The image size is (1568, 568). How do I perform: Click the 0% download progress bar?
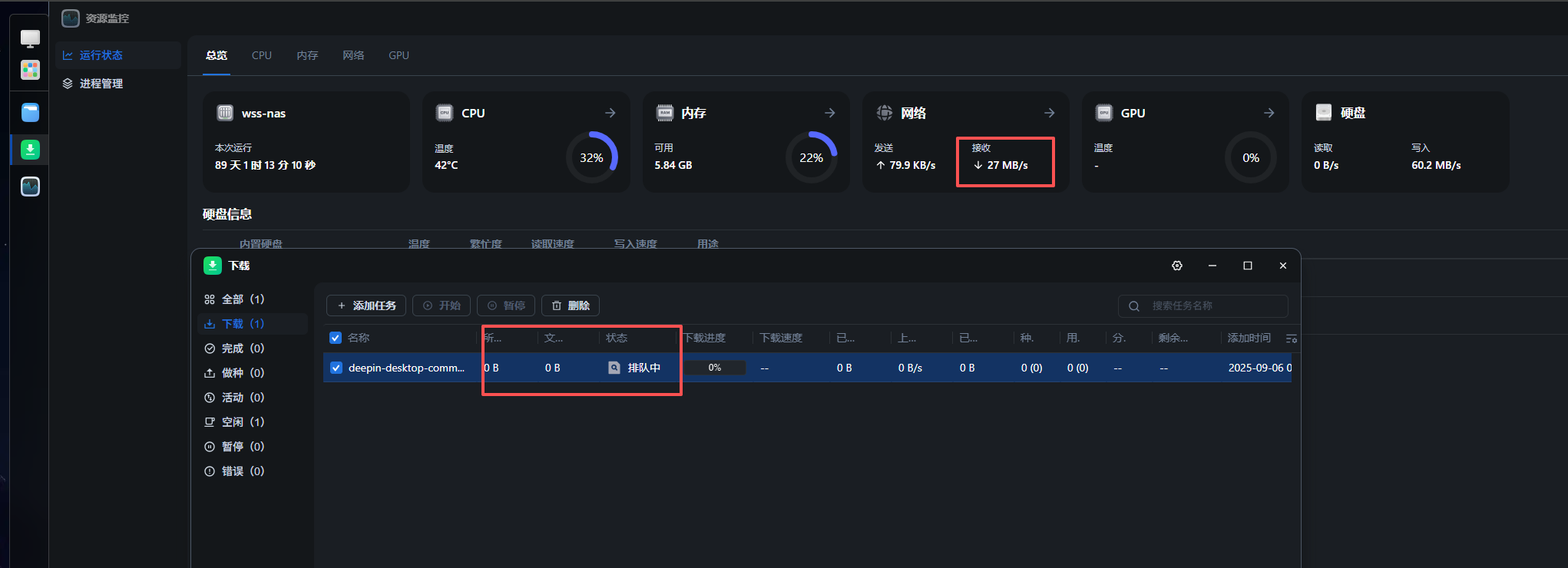[715, 368]
